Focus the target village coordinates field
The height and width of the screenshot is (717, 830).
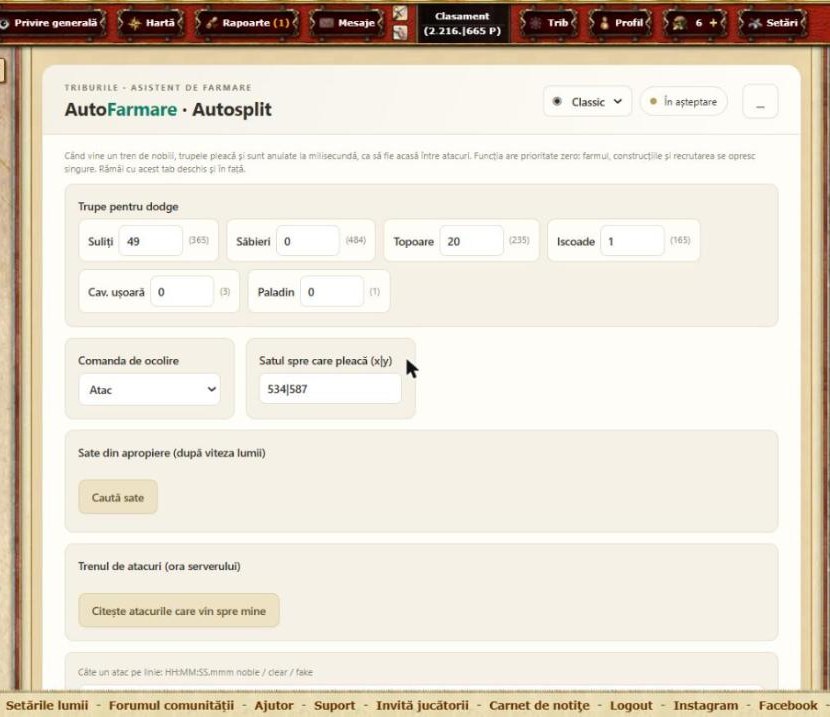click(330, 389)
